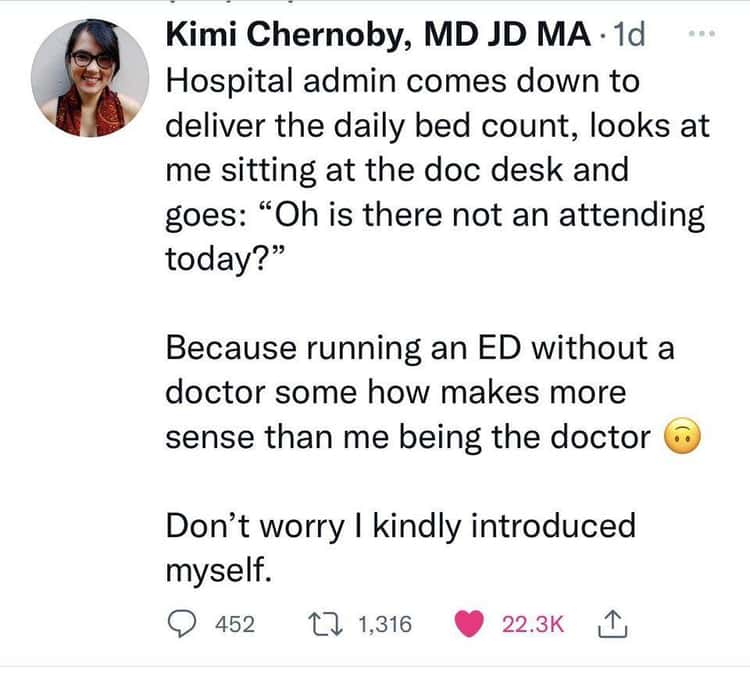Open Kimi Chernoby, MD JD MA profile name
The height and width of the screenshot is (688, 750).
[x=378, y=35]
